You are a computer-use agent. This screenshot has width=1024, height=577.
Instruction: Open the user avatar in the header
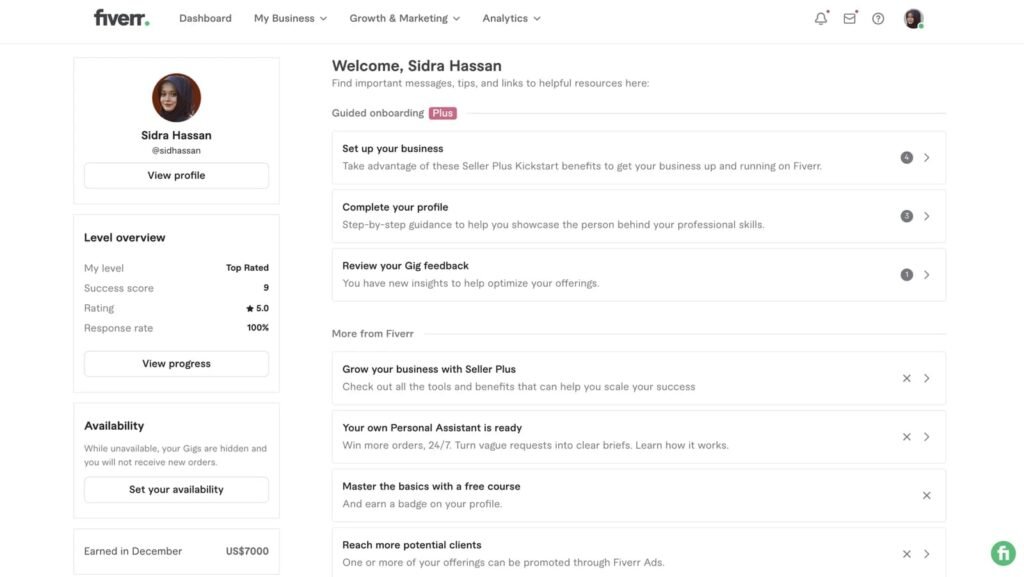[x=913, y=18]
